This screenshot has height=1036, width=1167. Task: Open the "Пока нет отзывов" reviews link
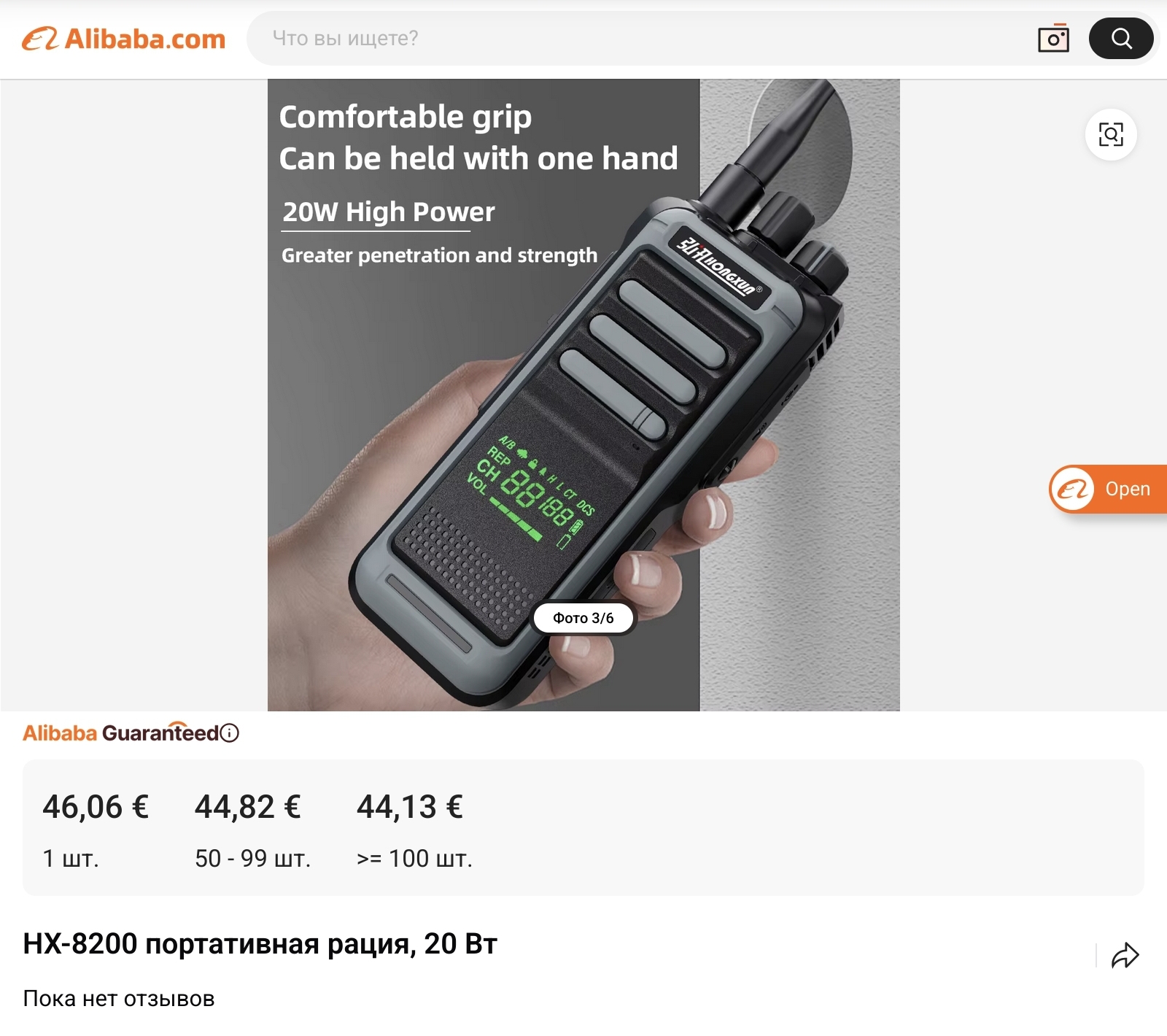[x=119, y=999]
